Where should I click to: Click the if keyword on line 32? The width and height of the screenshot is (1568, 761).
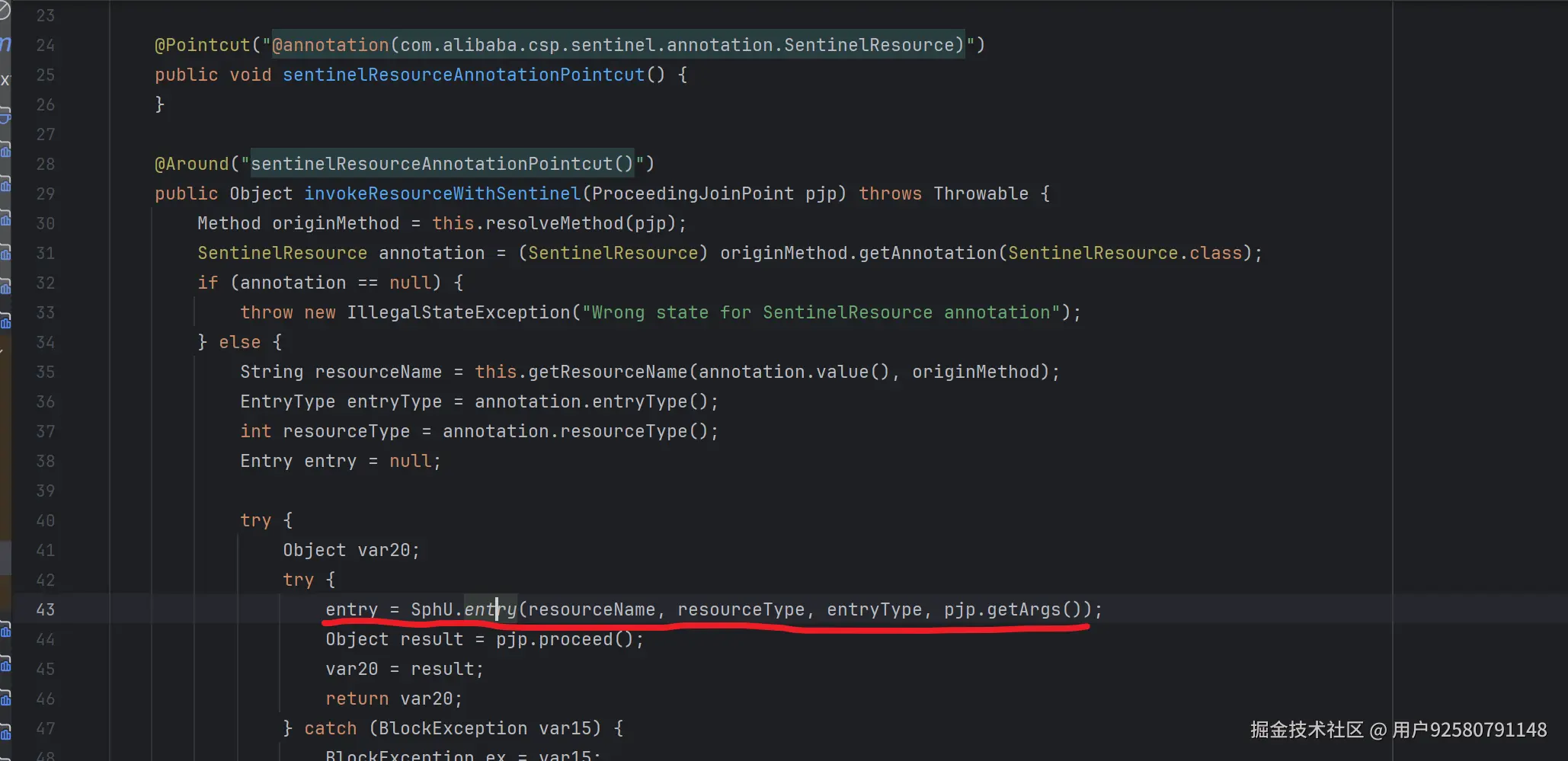pos(208,283)
